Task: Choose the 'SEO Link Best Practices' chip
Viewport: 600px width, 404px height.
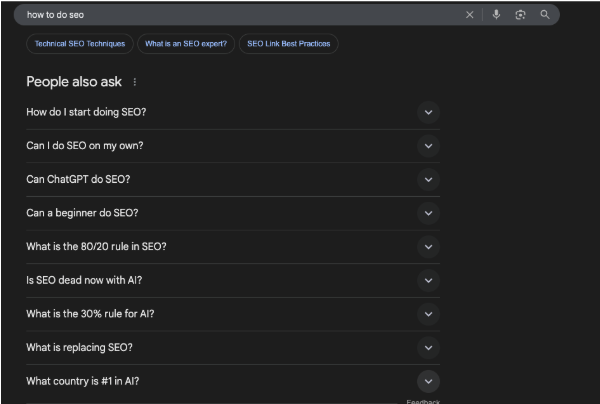Action: [288, 44]
